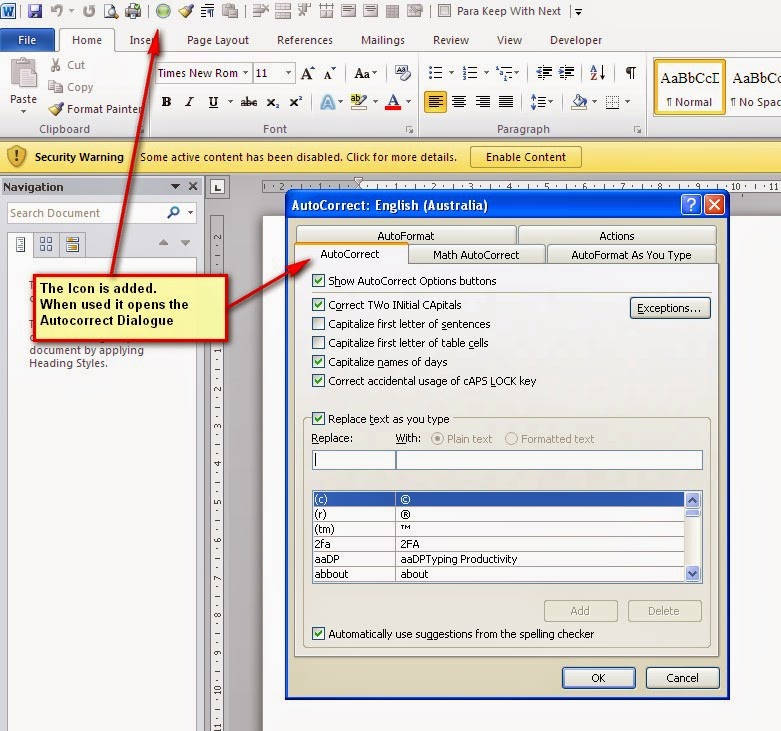Screen dimensions: 781x731
Task: Click the Shrink Font icon
Action: click(329, 74)
